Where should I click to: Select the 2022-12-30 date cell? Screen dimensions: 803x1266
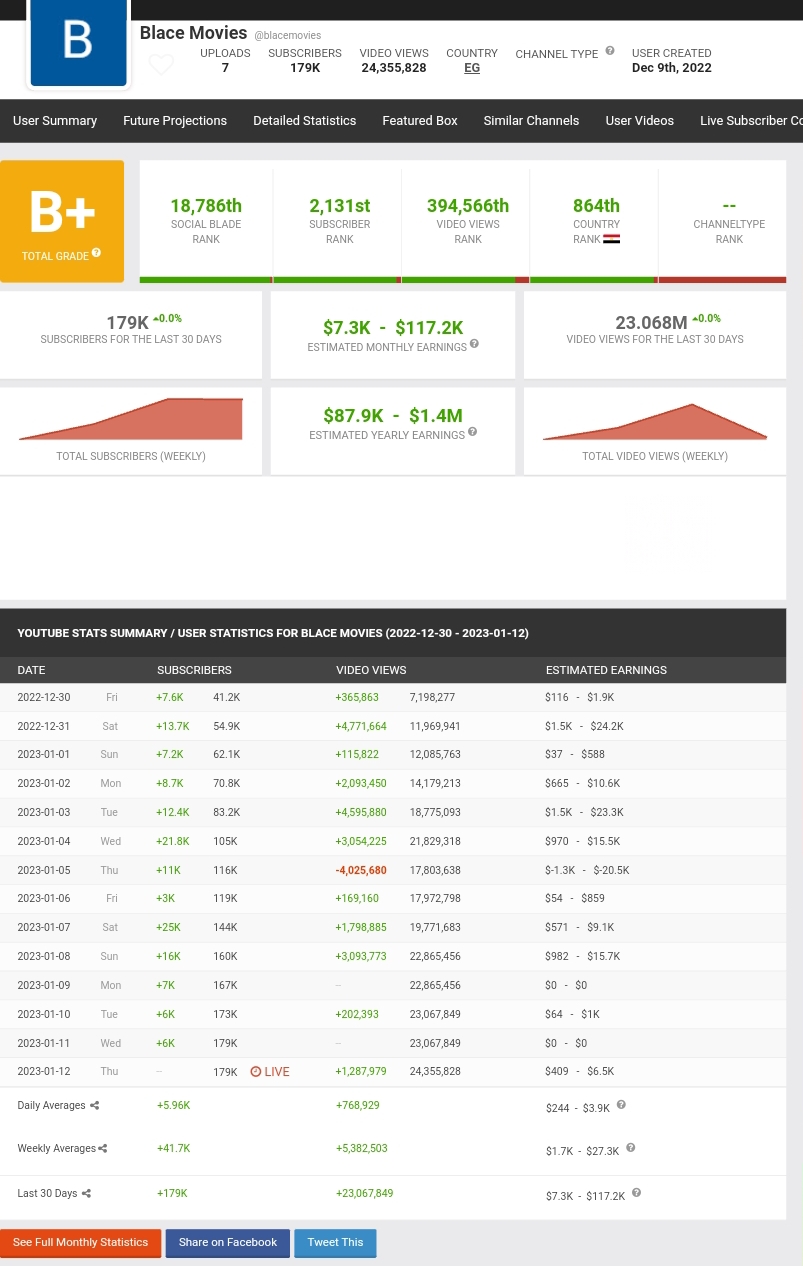(44, 698)
